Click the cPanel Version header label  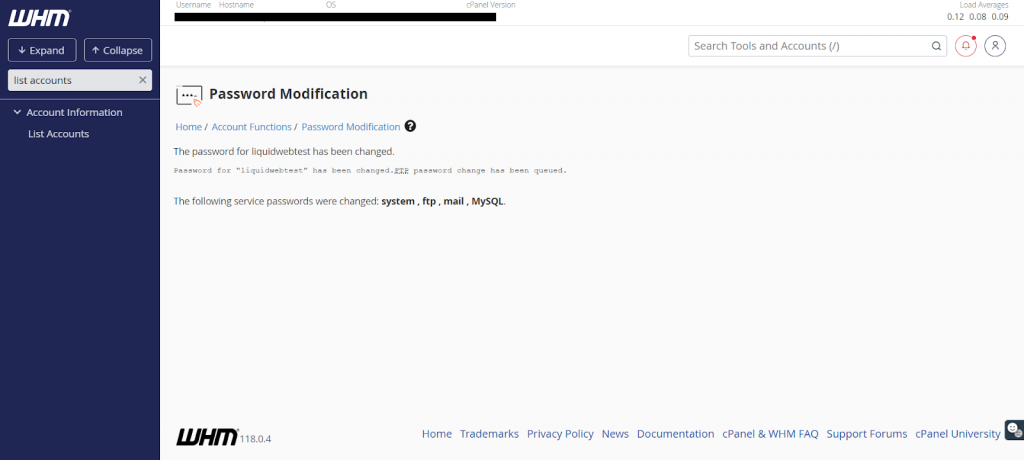coord(490,5)
